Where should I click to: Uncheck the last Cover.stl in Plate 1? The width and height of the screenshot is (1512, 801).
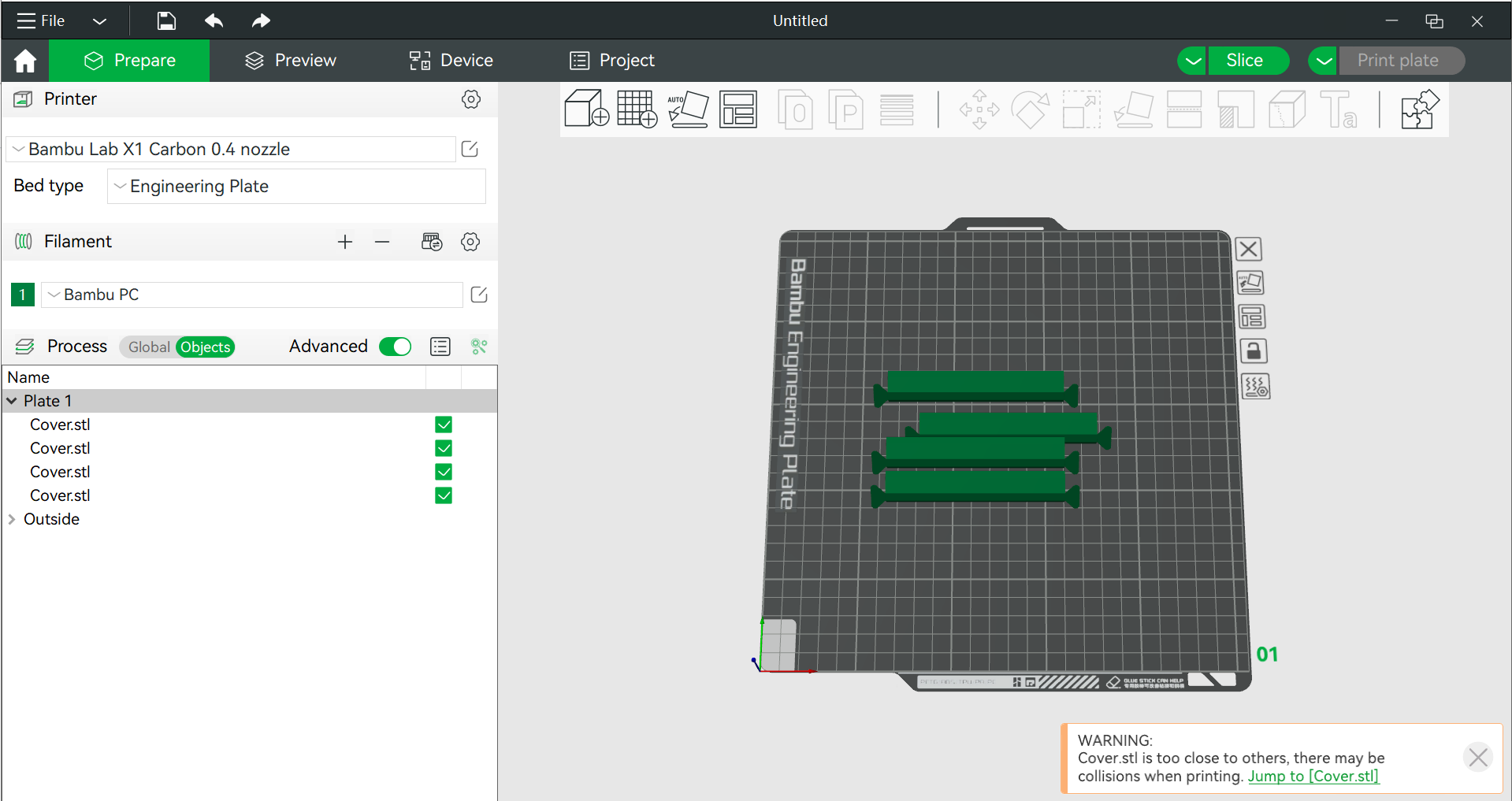[x=444, y=495]
